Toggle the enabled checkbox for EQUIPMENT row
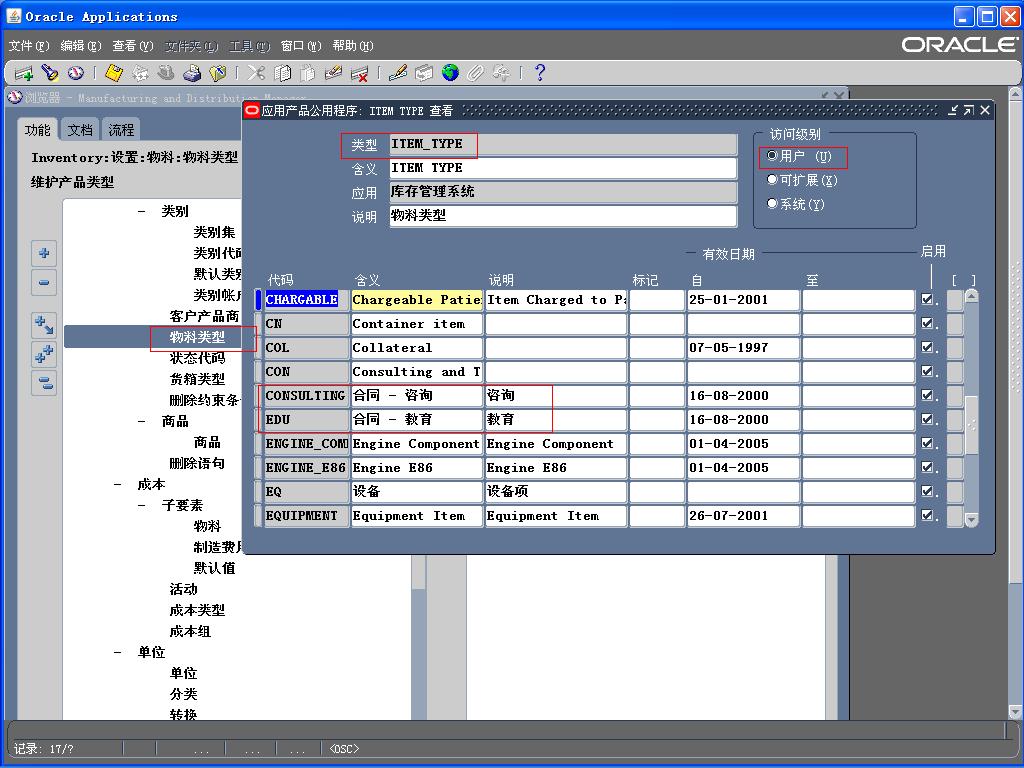Viewport: 1024px width, 768px height. [x=927, y=515]
